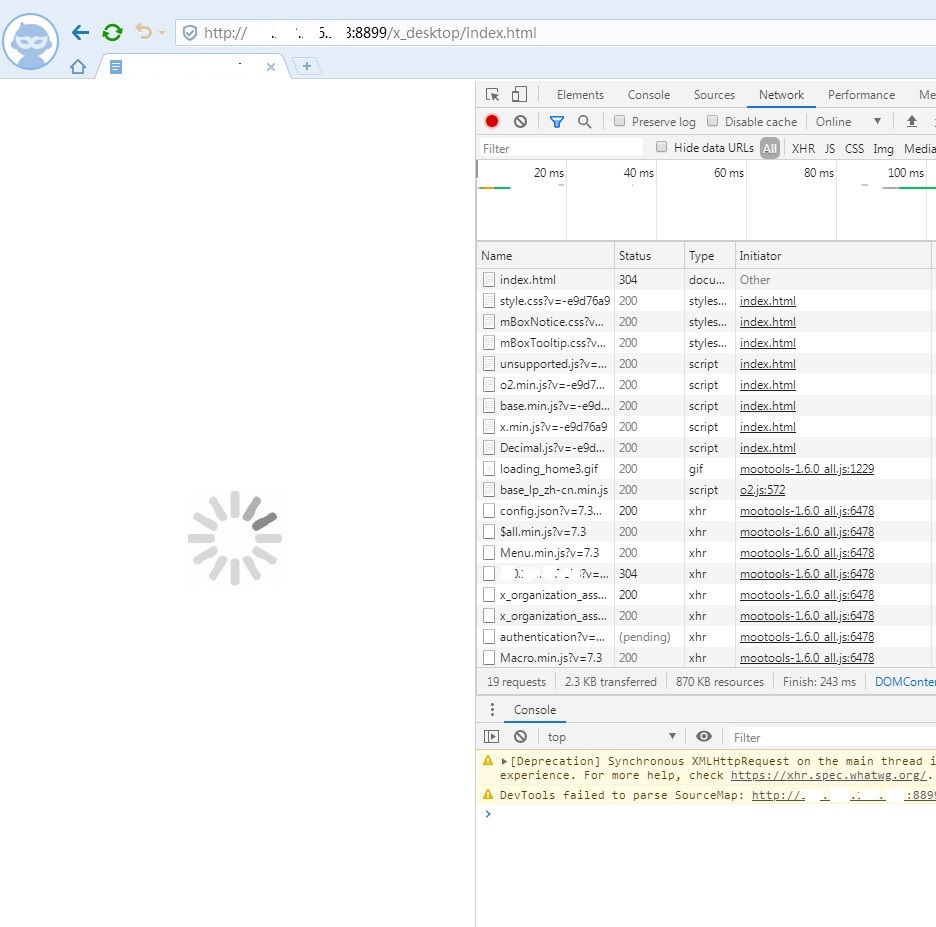Enable the Preserve log checkbox
936x927 pixels.
tap(620, 121)
